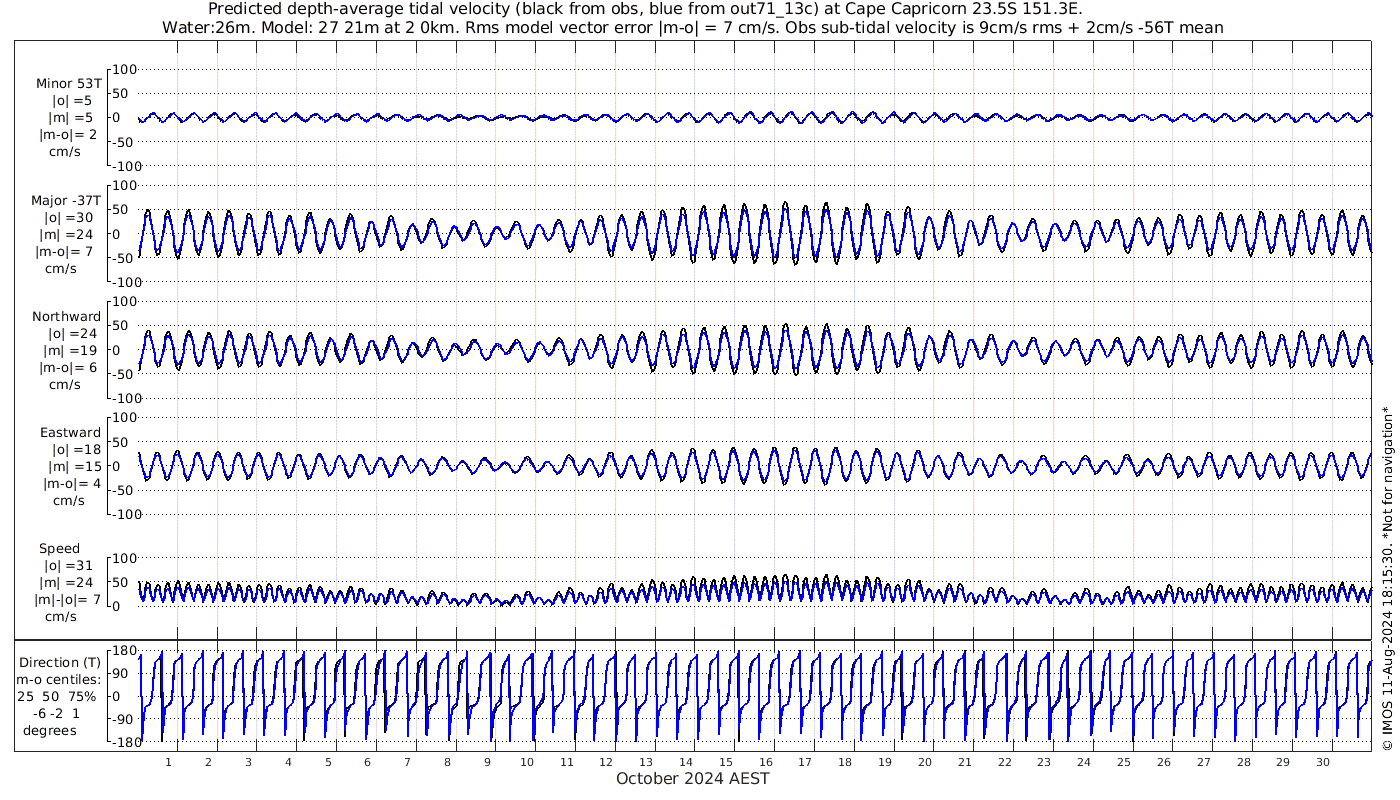Click the "Direction (T)" panel label
The image size is (1400, 800).
pos(61,663)
